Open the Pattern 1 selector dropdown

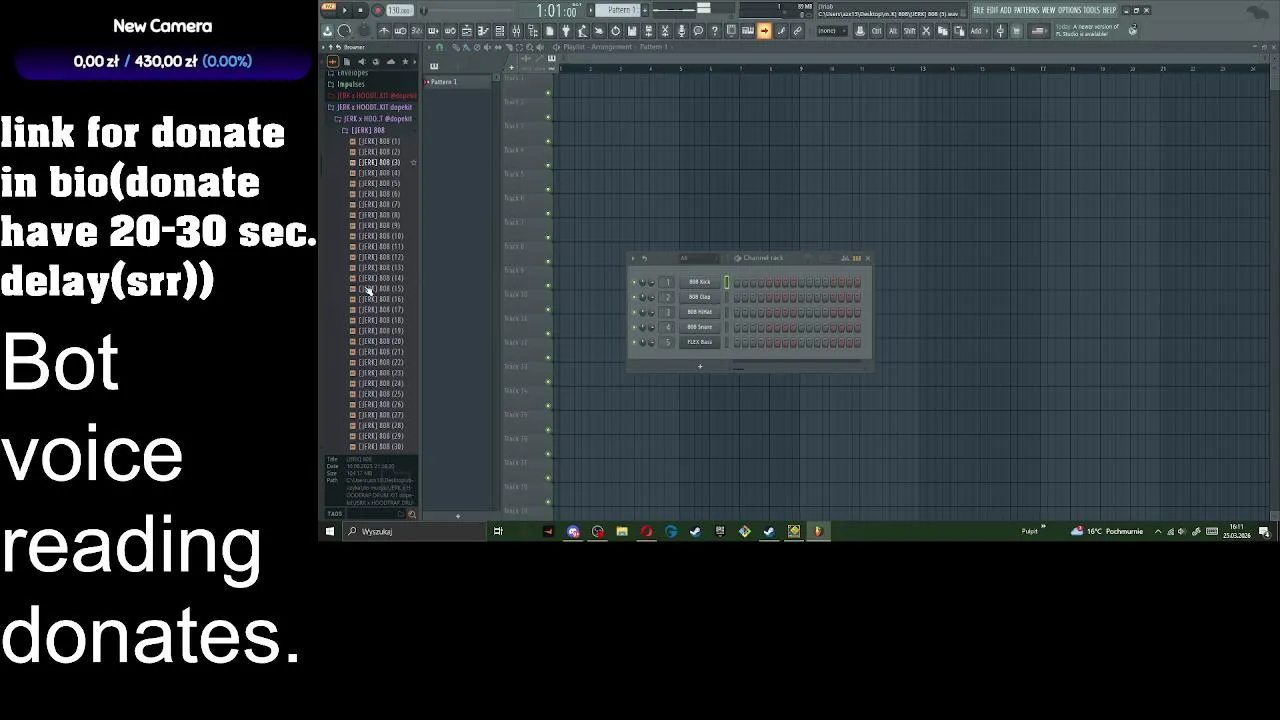click(x=617, y=10)
